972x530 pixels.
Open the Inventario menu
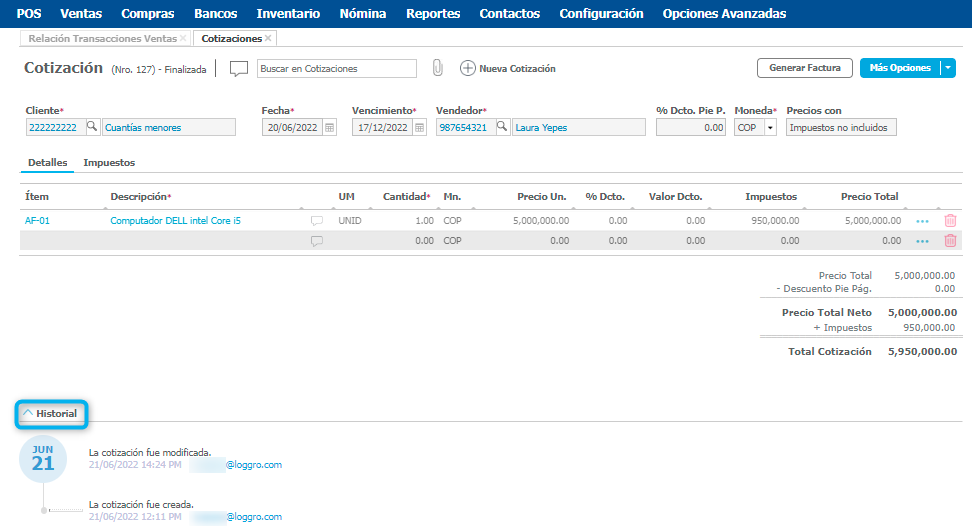point(288,14)
